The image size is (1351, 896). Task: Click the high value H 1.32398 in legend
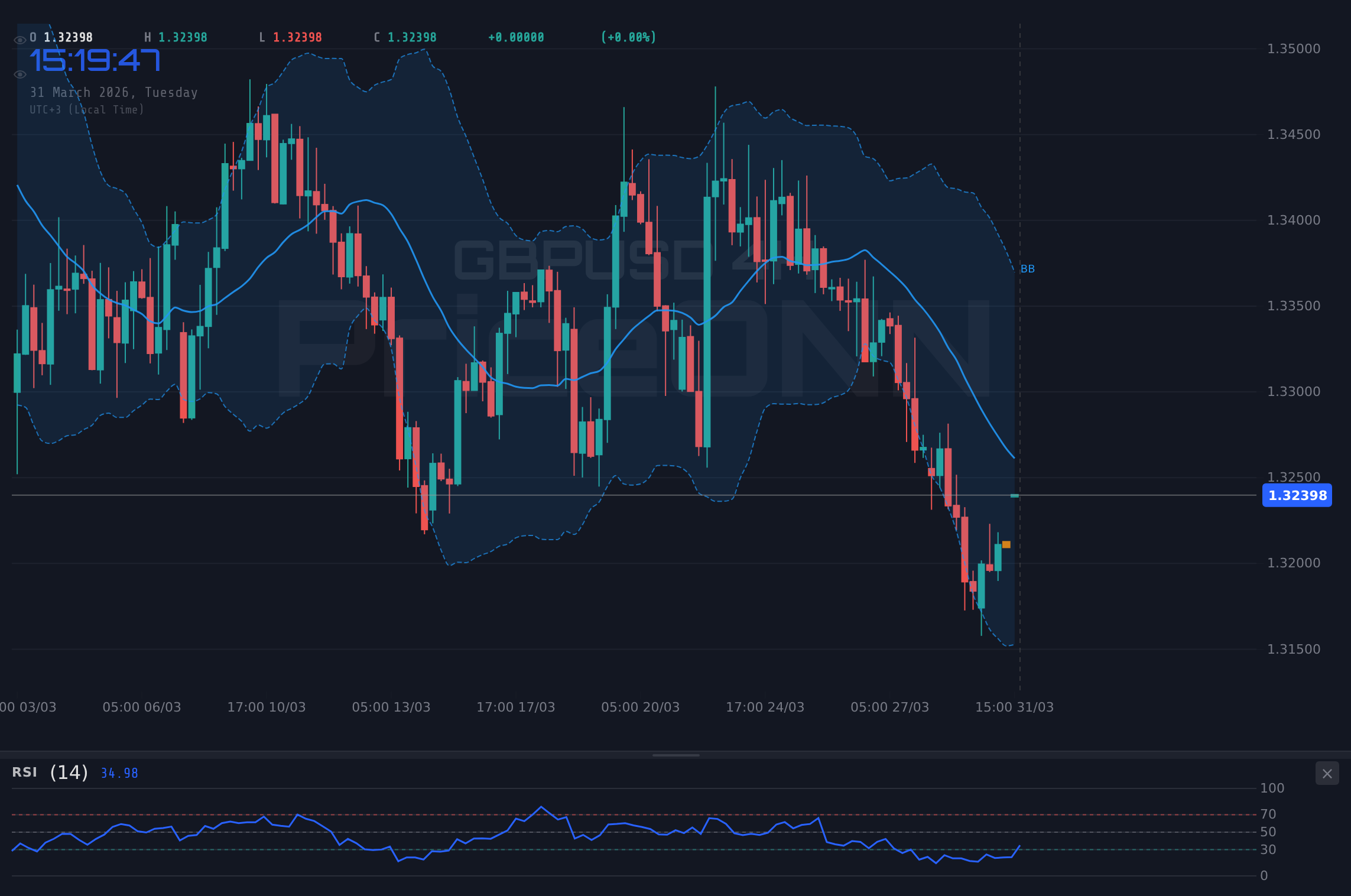176,37
